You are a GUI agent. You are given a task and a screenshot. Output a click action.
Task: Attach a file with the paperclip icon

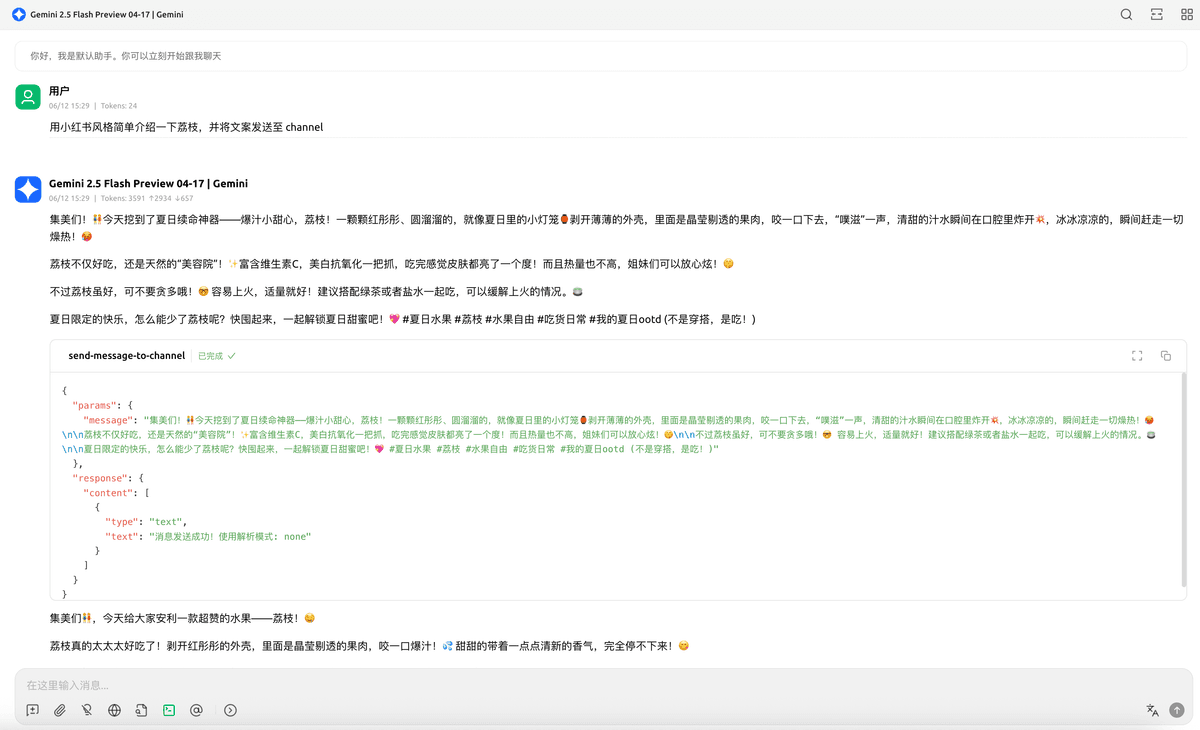click(x=60, y=710)
